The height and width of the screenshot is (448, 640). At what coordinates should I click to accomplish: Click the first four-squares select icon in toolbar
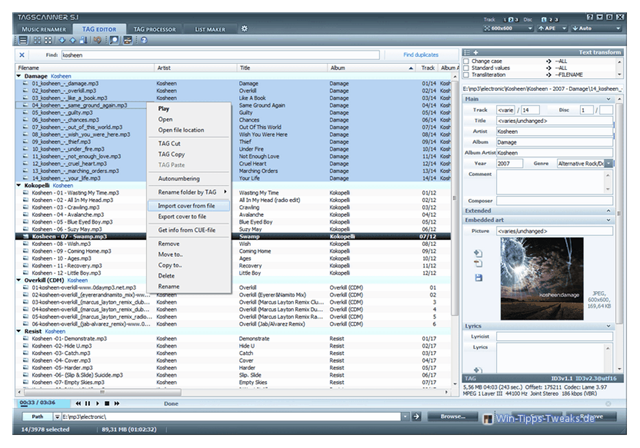tap(37, 40)
